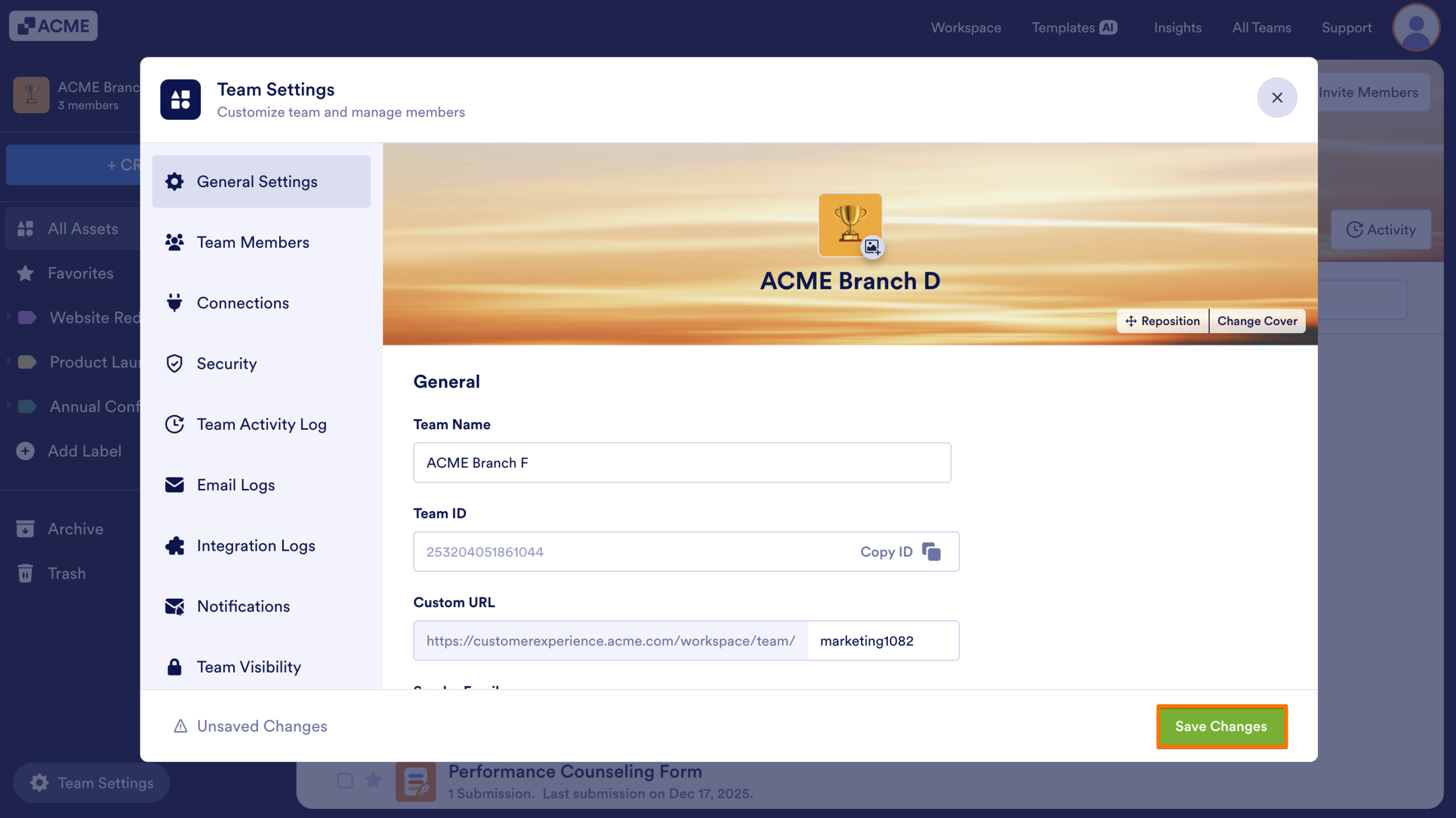Open the Integration Logs tab
The width and height of the screenshot is (1456, 818).
pos(261,546)
